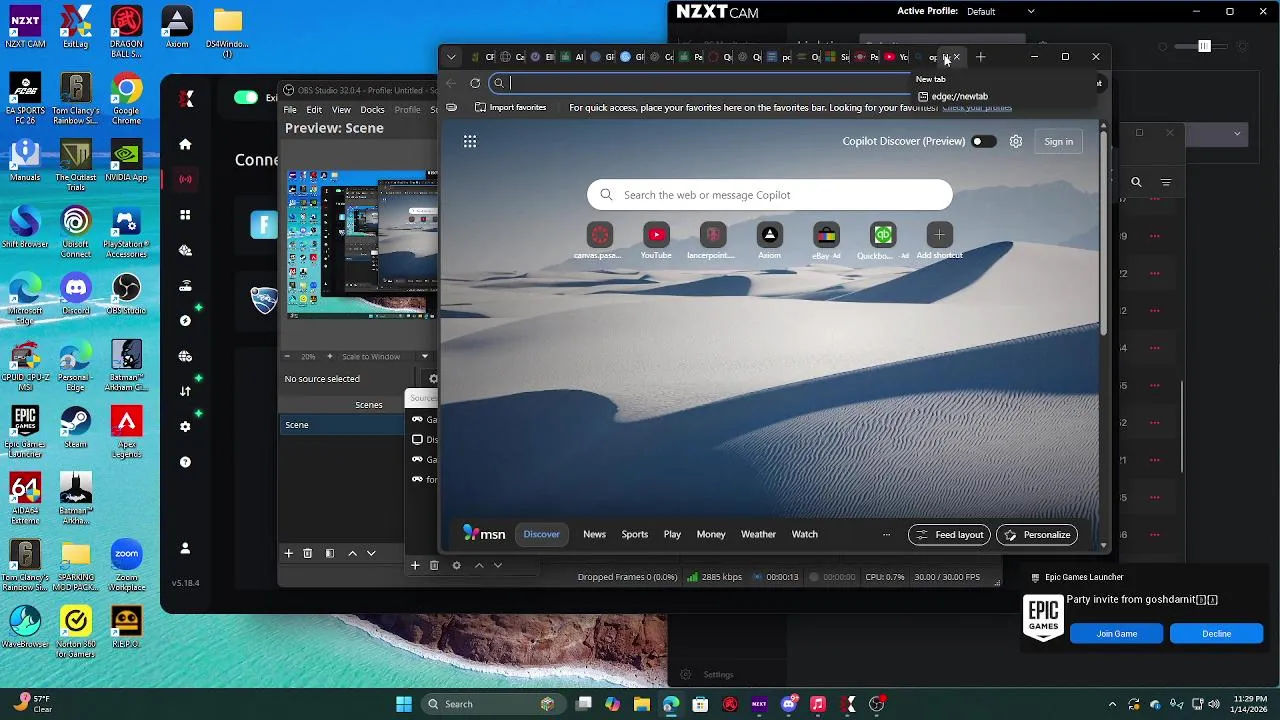1280x720 pixels.
Task: Click Join Game on Epic invite
Action: click(1116, 633)
